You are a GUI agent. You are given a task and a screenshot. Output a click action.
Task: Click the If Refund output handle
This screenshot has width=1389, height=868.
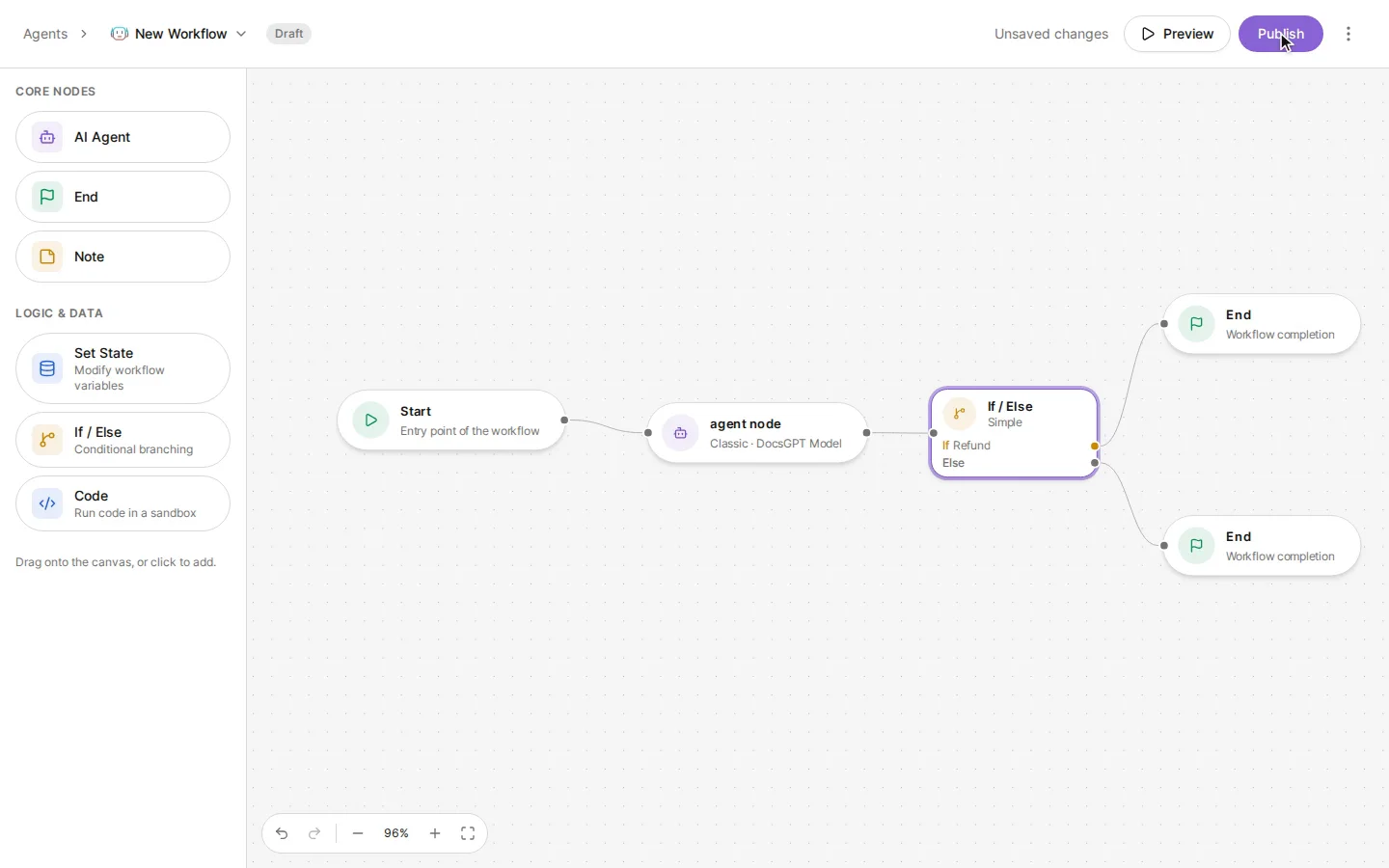pyautogui.click(x=1096, y=447)
